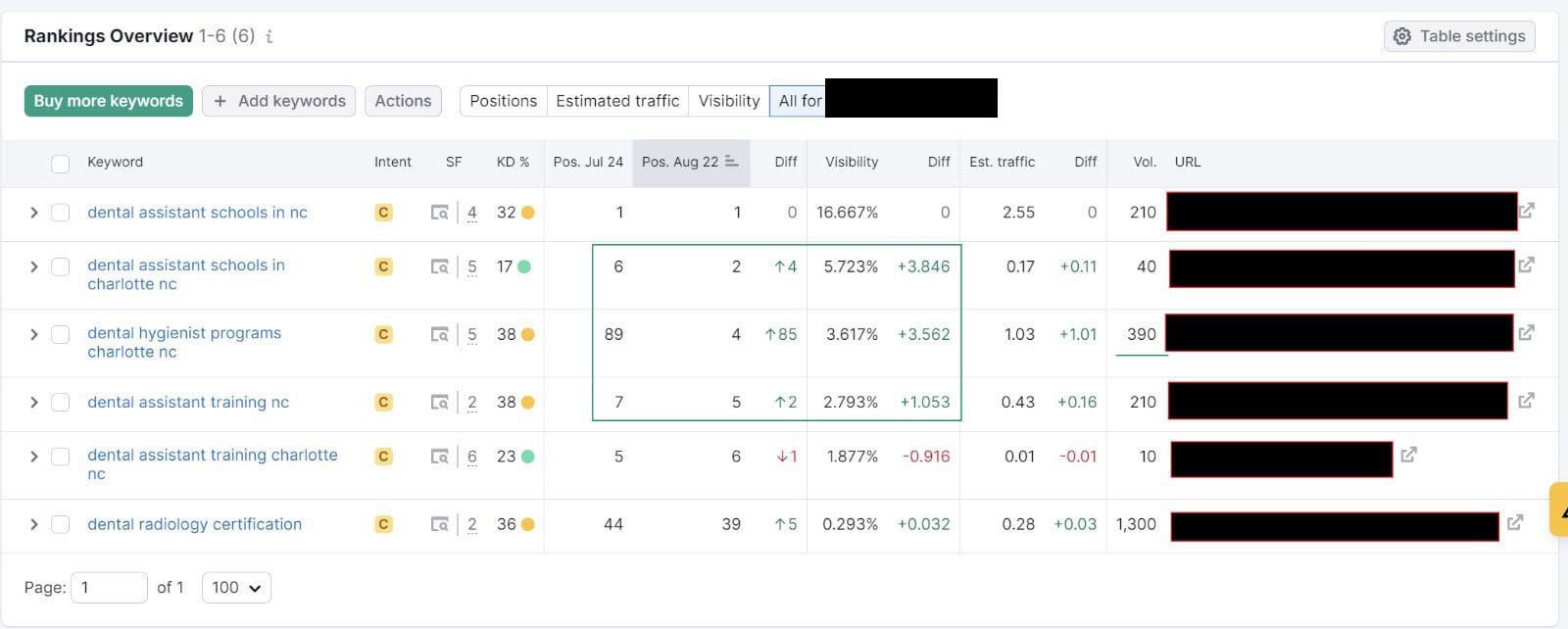Click SERP snapshot icon for dental assistant training nc

coord(440,402)
